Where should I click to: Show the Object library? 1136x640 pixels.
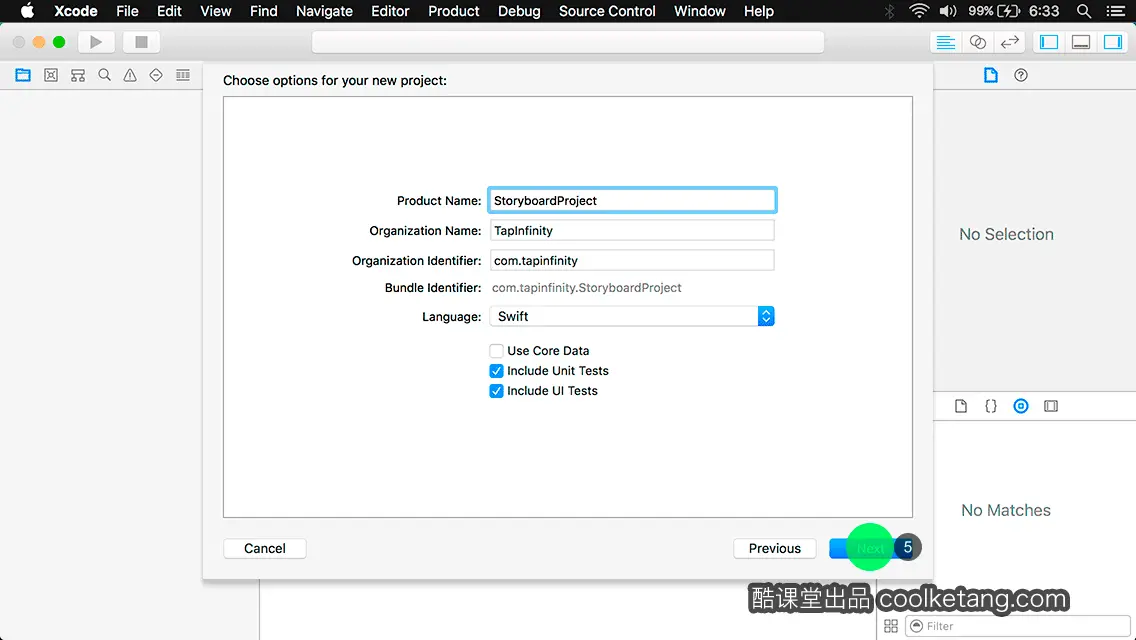pos(1021,406)
